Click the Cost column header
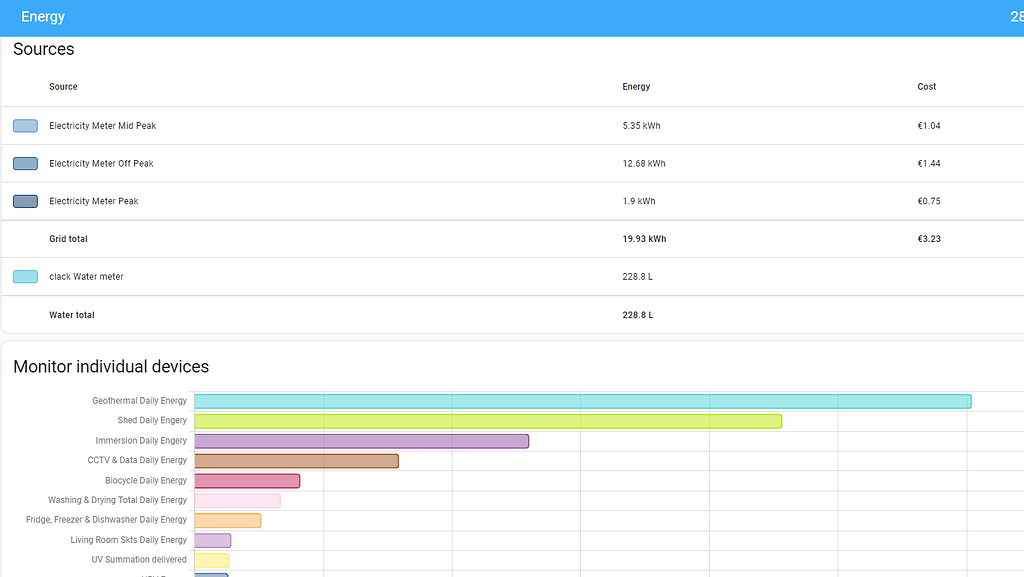 [x=927, y=87]
